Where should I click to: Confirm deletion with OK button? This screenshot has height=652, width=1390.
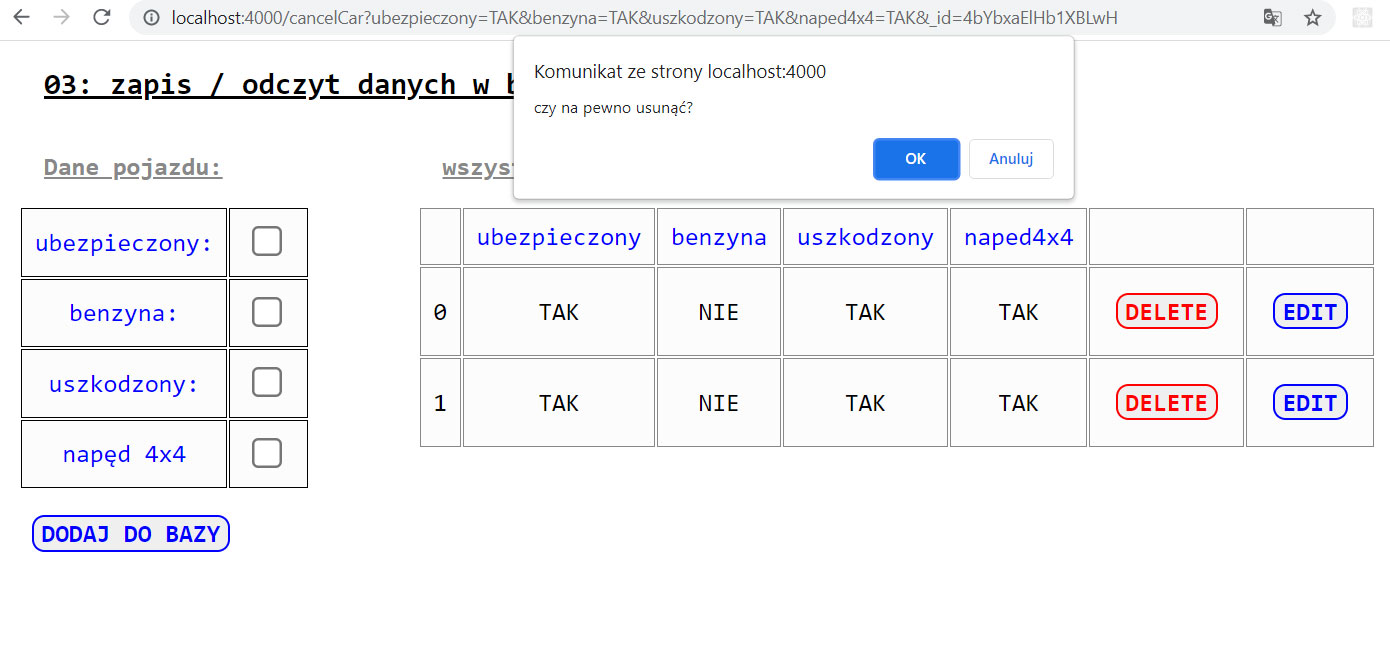coord(916,159)
